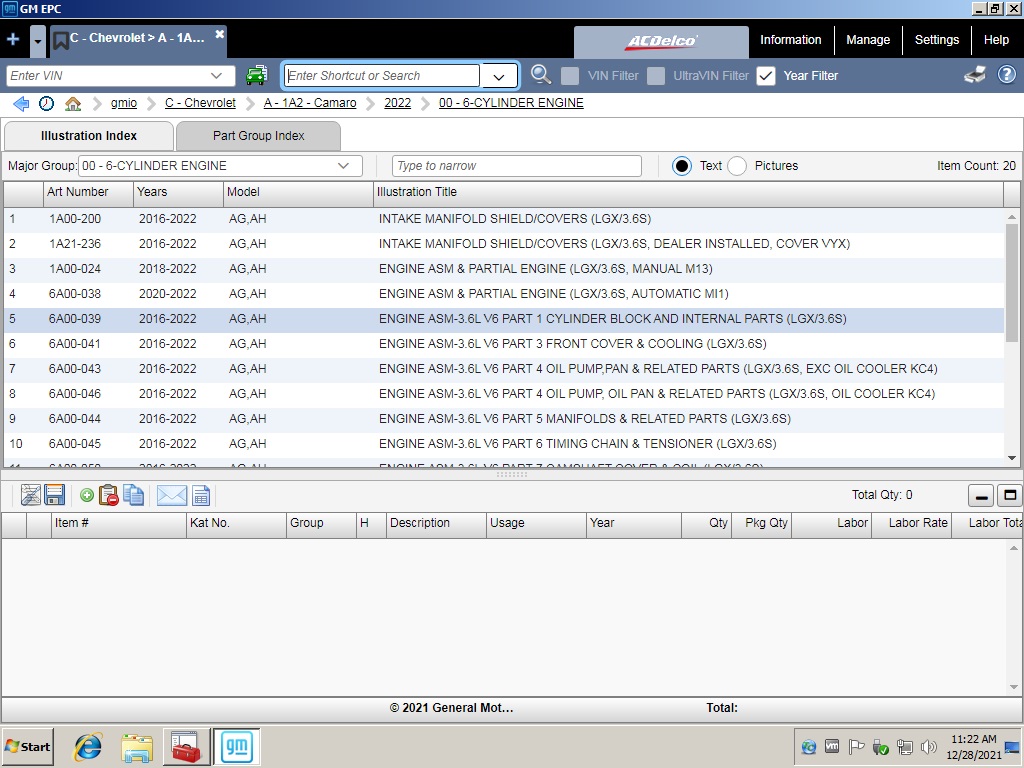
Task: Open the Help question mark icon
Action: [x=1006, y=74]
